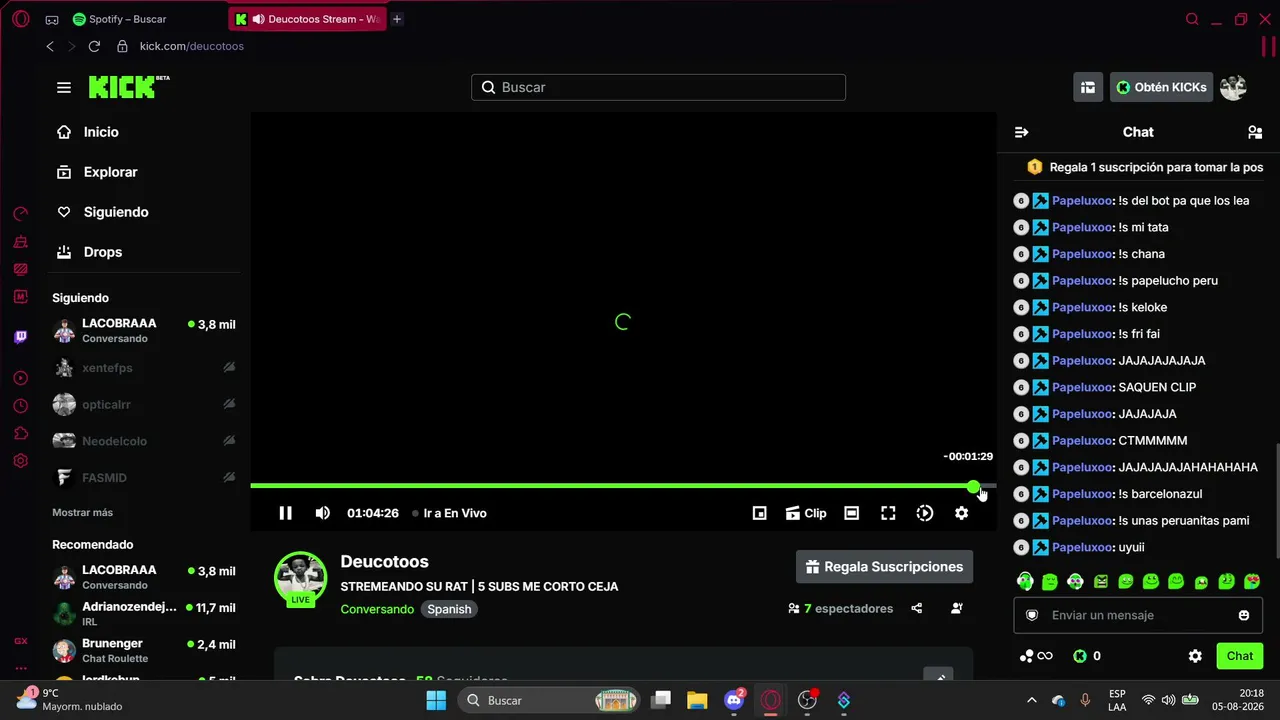Follow the channel via the follow icon
The width and height of the screenshot is (1280, 720).
coord(957,608)
